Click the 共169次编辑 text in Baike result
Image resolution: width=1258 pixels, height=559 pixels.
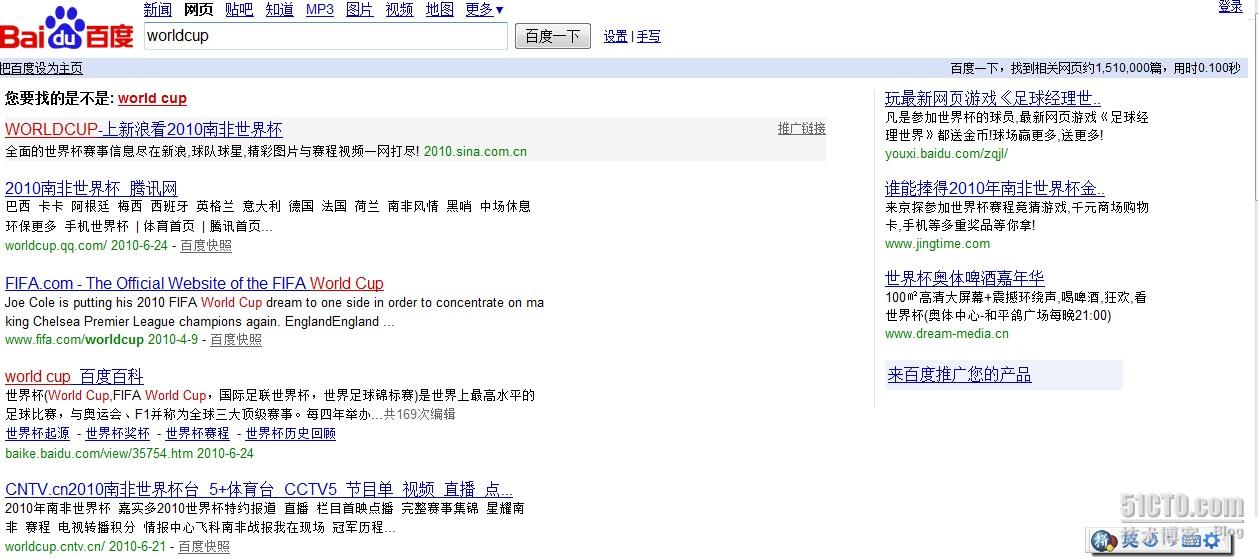point(419,414)
